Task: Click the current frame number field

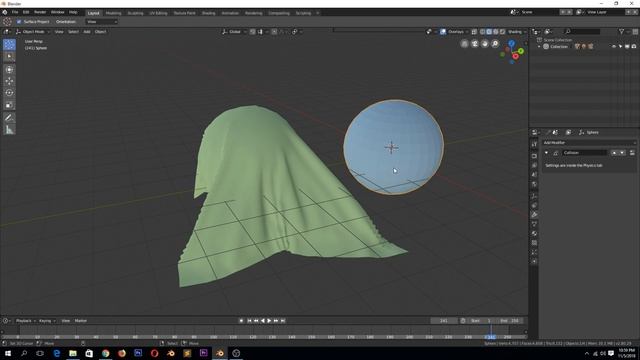Action: click(x=444, y=321)
